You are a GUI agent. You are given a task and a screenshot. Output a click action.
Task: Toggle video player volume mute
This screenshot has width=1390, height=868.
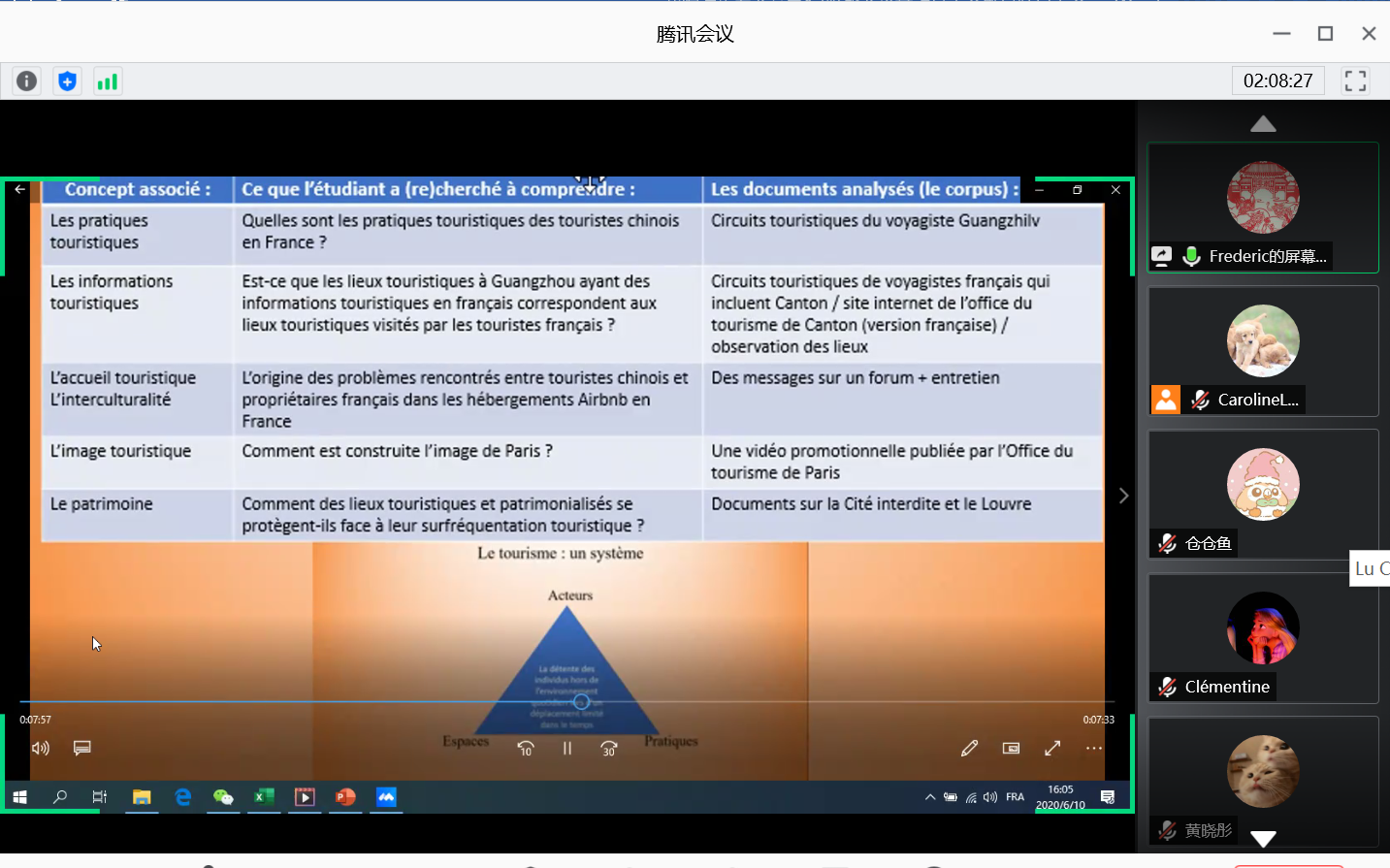[x=41, y=748]
